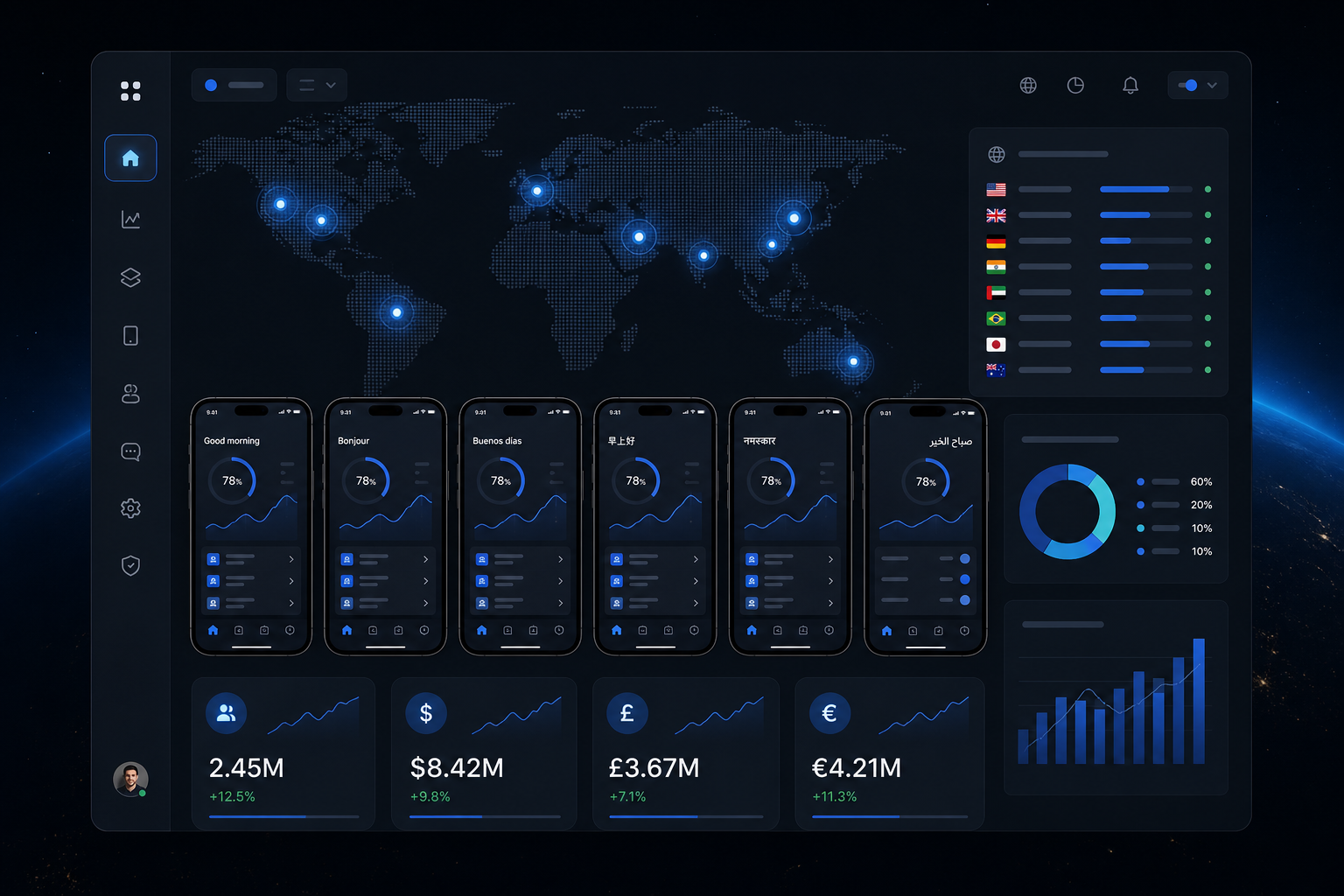The width and height of the screenshot is (1344, 896).
Task: Open the layers stack sidebar icon
Action: click(130, 277)
